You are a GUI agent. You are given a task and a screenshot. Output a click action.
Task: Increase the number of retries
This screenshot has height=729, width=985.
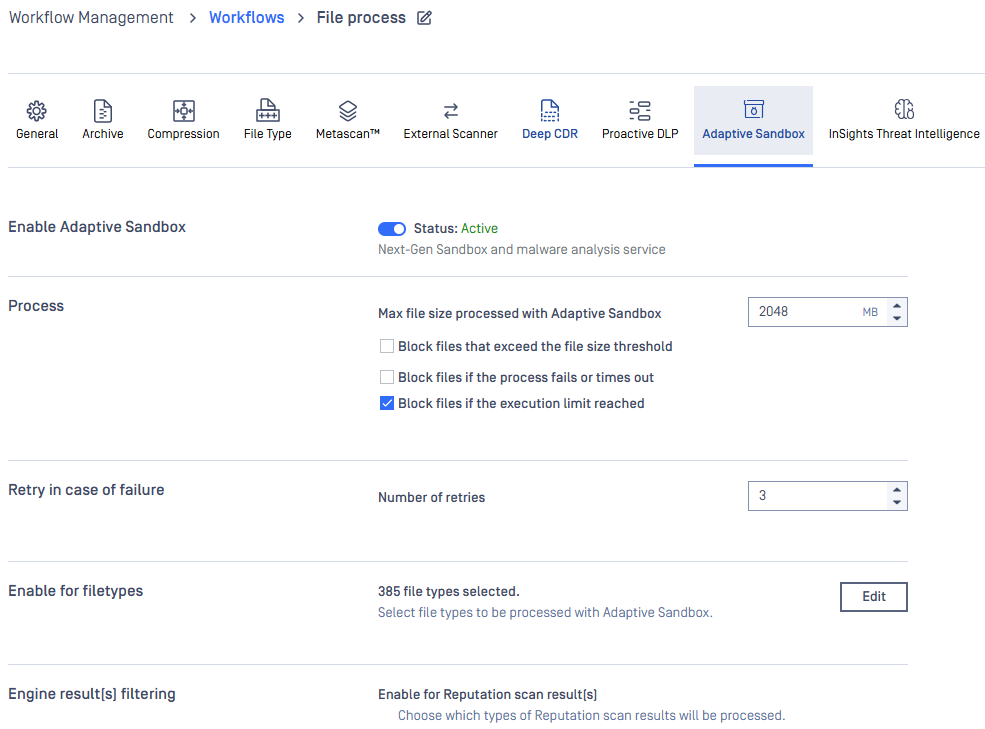(897, 490)
